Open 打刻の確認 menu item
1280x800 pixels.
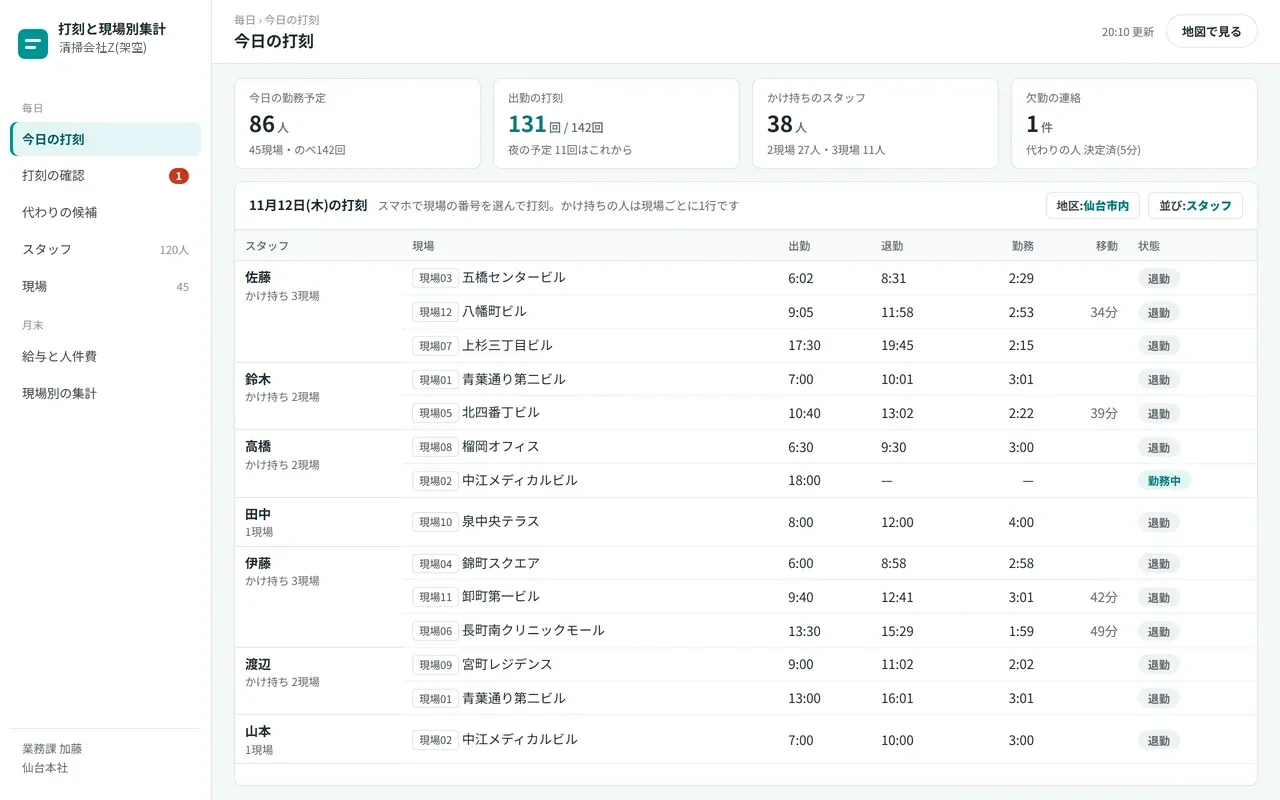click(105, 176)
